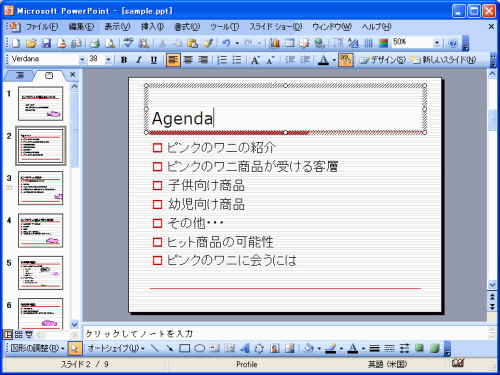
Task: Insert a diagram or organization chart
Action: point(259,348)
